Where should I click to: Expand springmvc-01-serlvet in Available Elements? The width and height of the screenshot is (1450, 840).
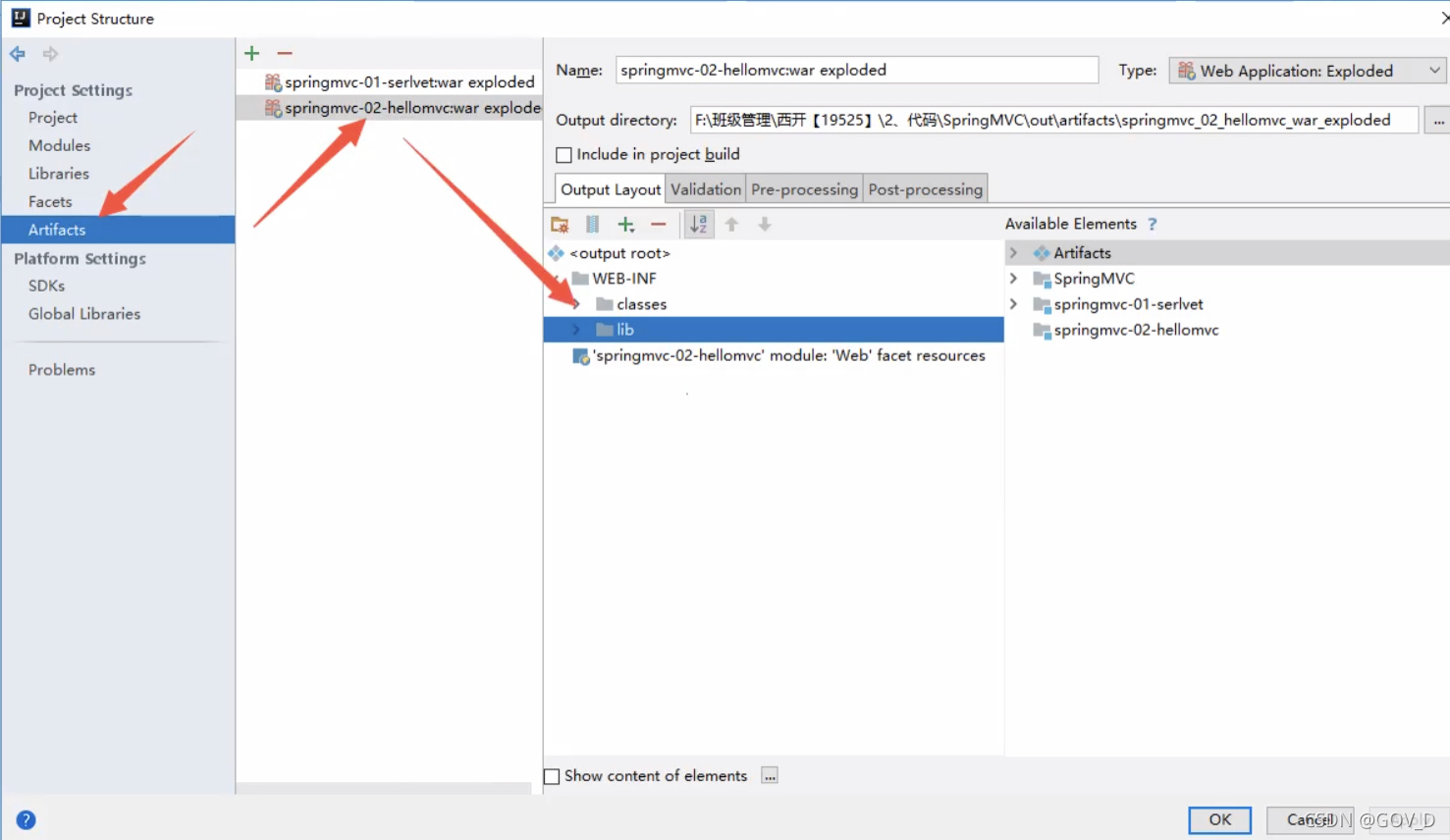click(1013, 304)
